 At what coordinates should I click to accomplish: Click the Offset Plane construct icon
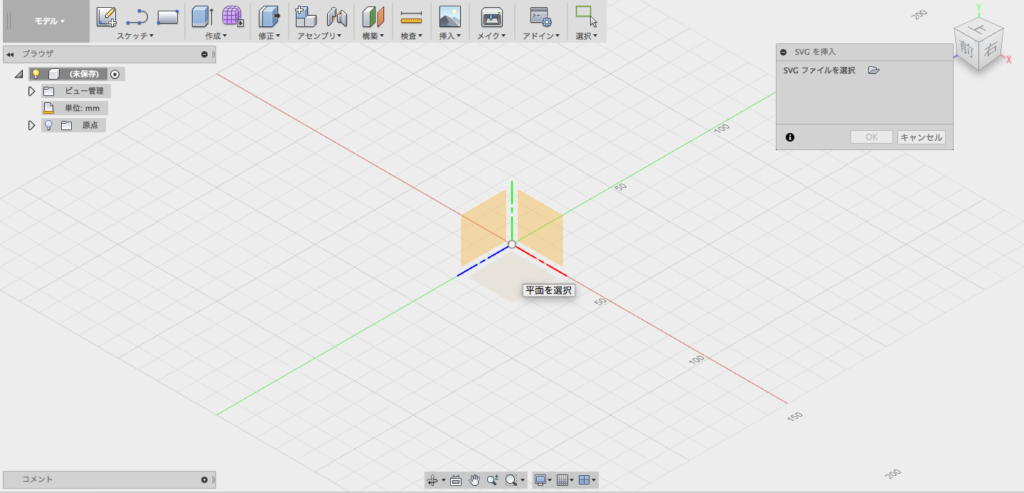pos(373,17)
